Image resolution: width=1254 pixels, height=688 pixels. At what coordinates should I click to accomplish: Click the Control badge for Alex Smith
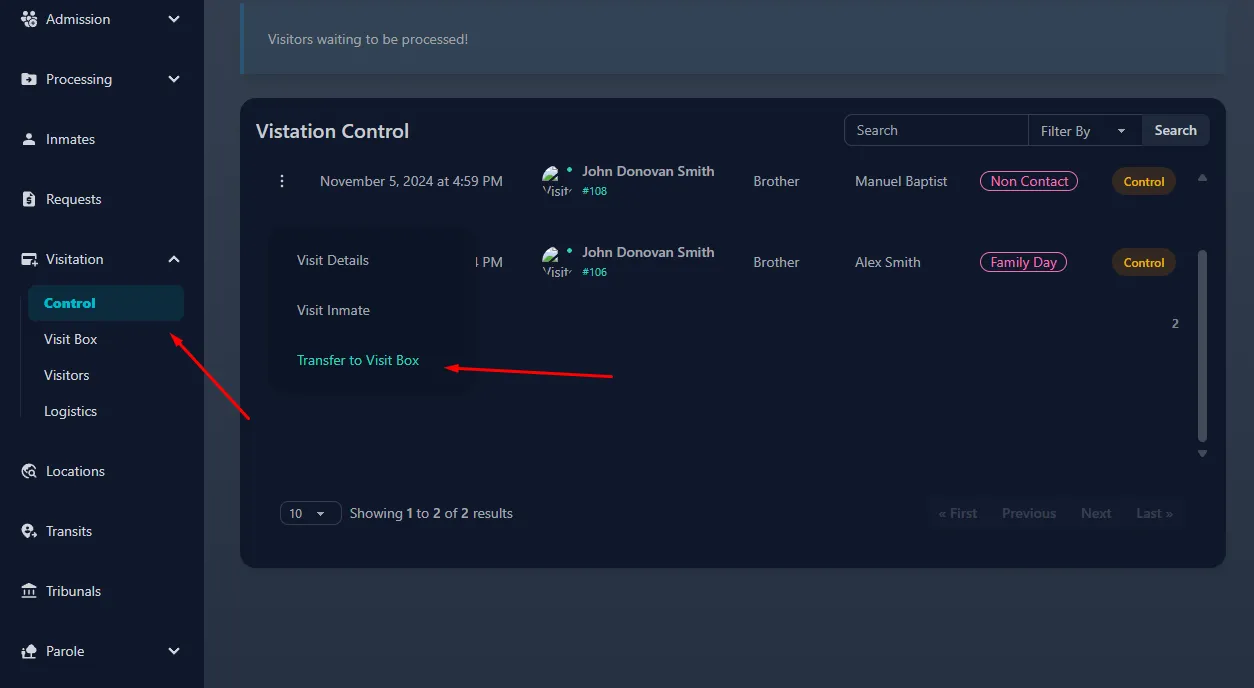[x=1143, y=262]
